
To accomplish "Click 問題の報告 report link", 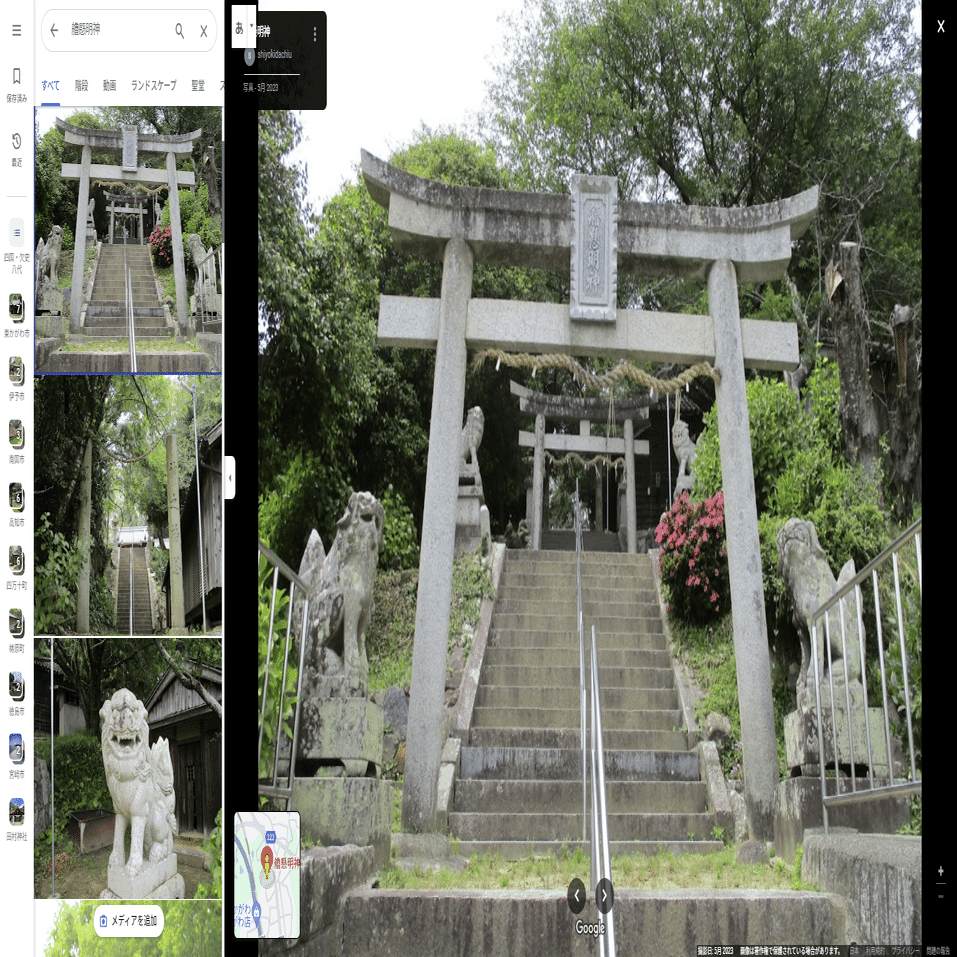I will pos(938,951).
